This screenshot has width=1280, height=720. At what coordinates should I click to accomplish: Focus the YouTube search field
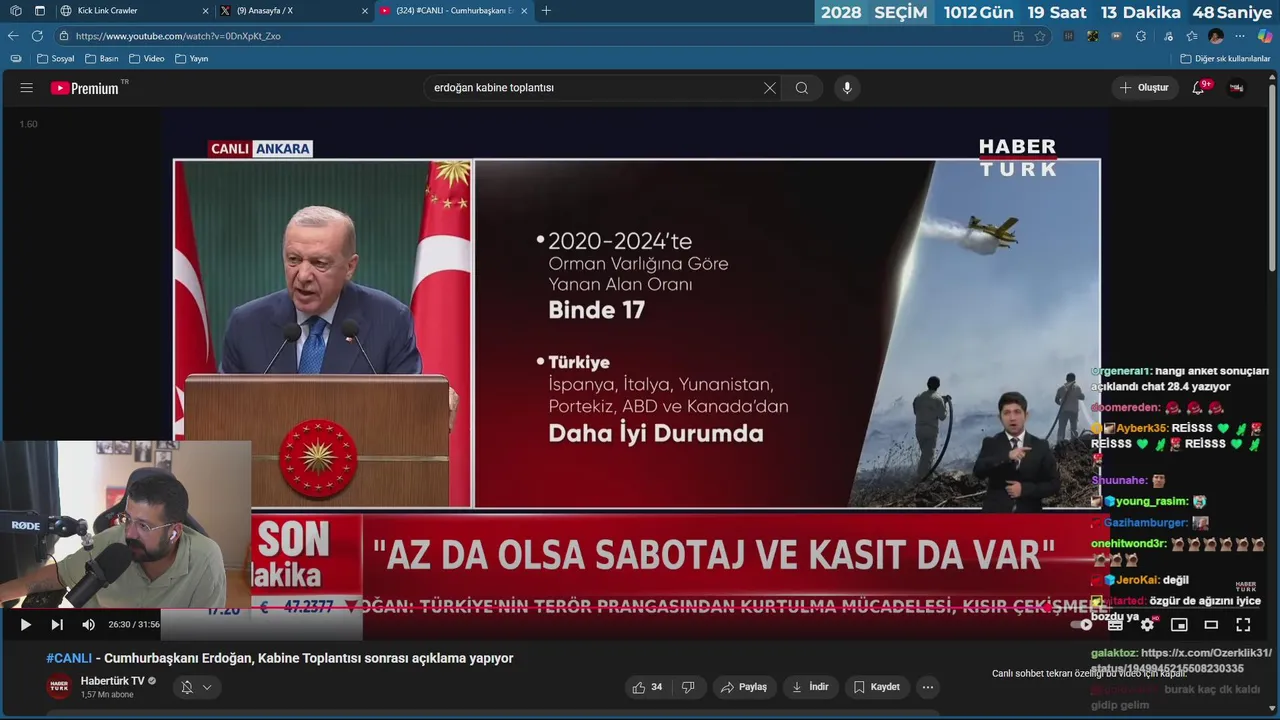[x=595, y=88]
